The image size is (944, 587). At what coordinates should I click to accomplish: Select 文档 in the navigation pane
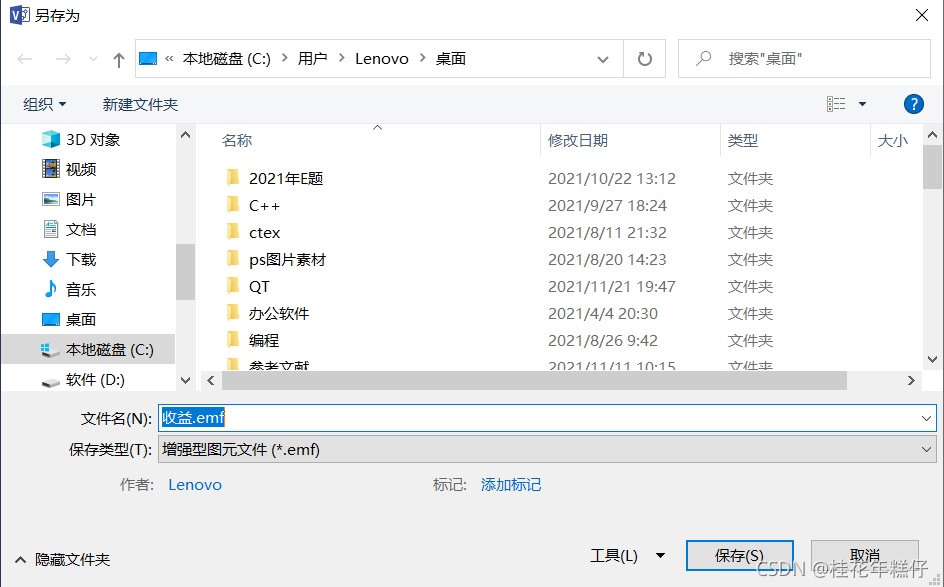pyautogui.click(x=81, y=229)
